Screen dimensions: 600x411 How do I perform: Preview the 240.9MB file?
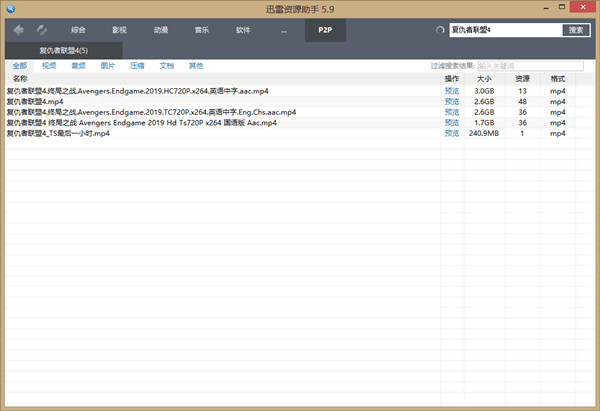pos(452,133)
